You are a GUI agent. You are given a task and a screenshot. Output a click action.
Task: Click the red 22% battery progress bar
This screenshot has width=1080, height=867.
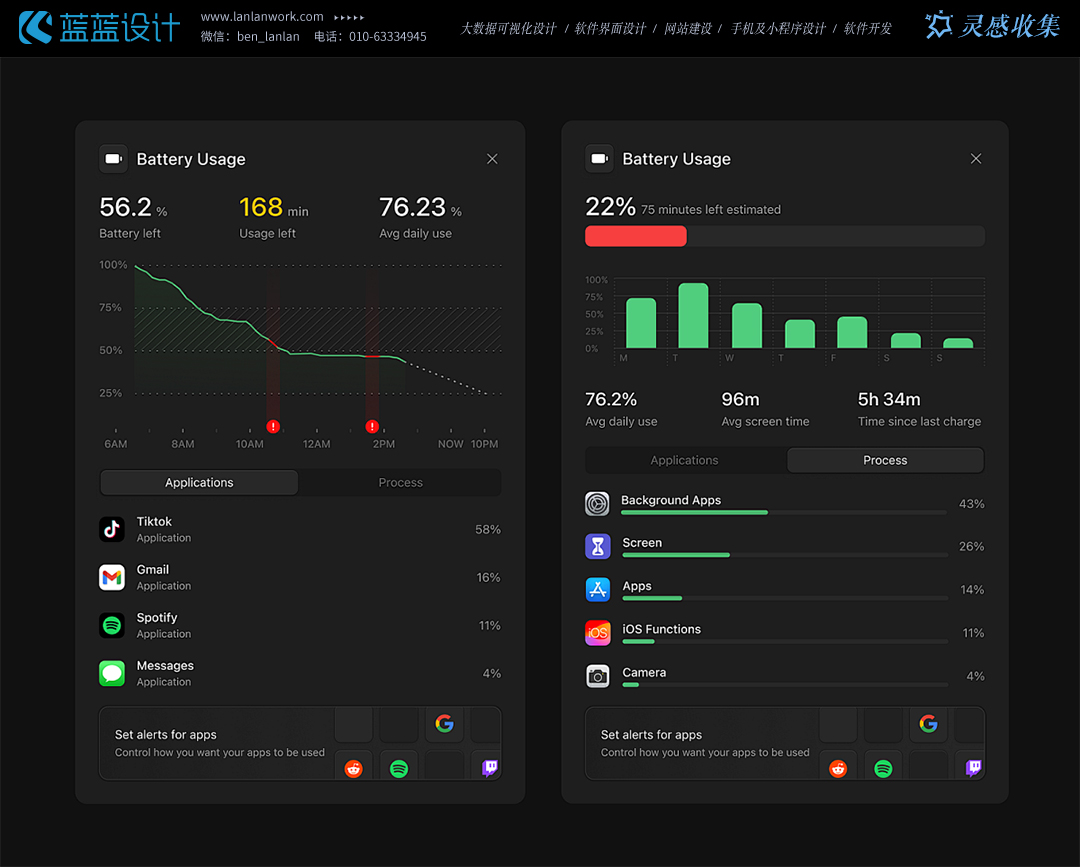636,236
